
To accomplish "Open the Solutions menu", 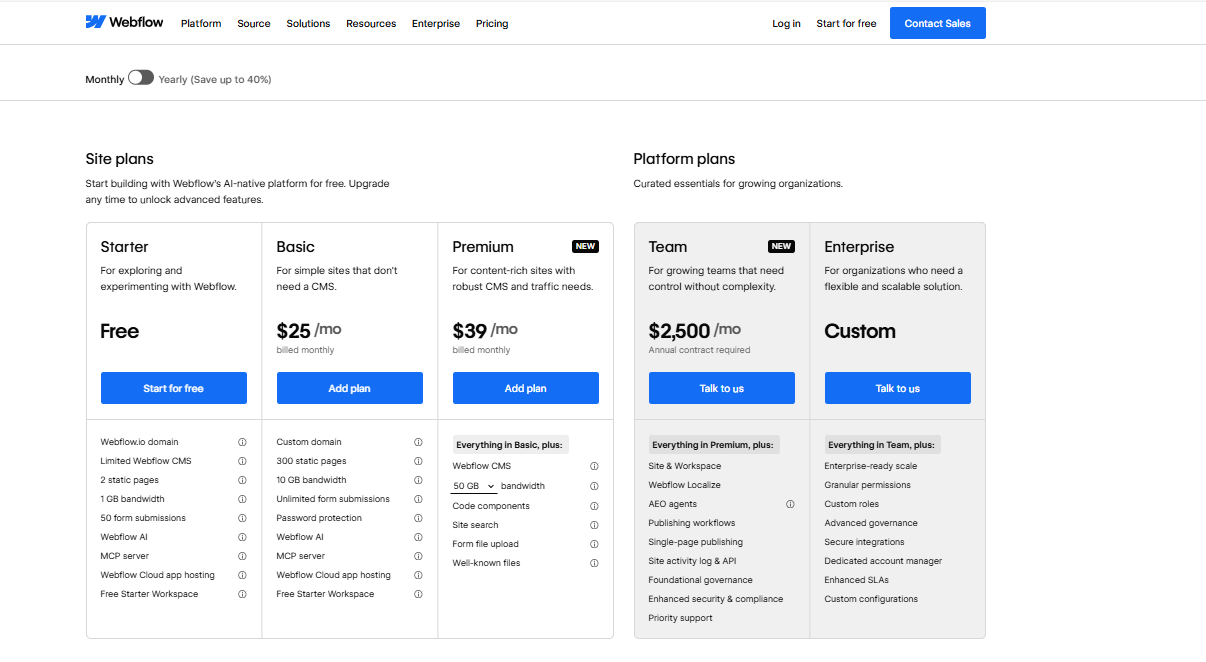I will tap(308, 23).
